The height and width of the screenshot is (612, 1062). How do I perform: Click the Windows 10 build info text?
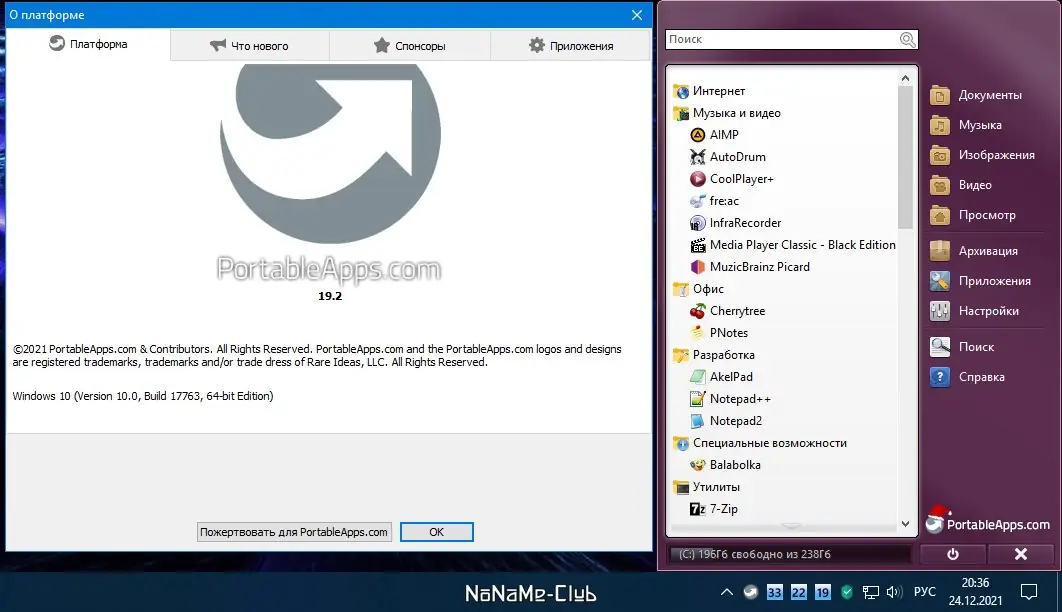(143, 396)
